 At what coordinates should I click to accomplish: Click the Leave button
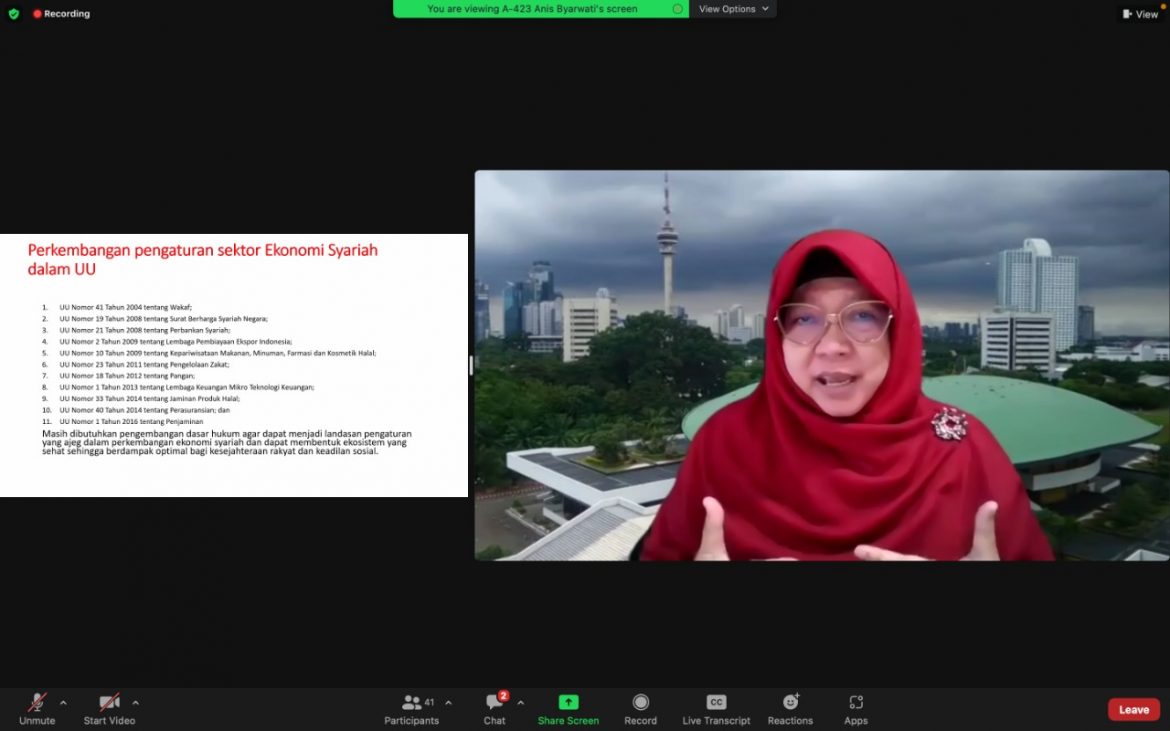coord(1133,708)
